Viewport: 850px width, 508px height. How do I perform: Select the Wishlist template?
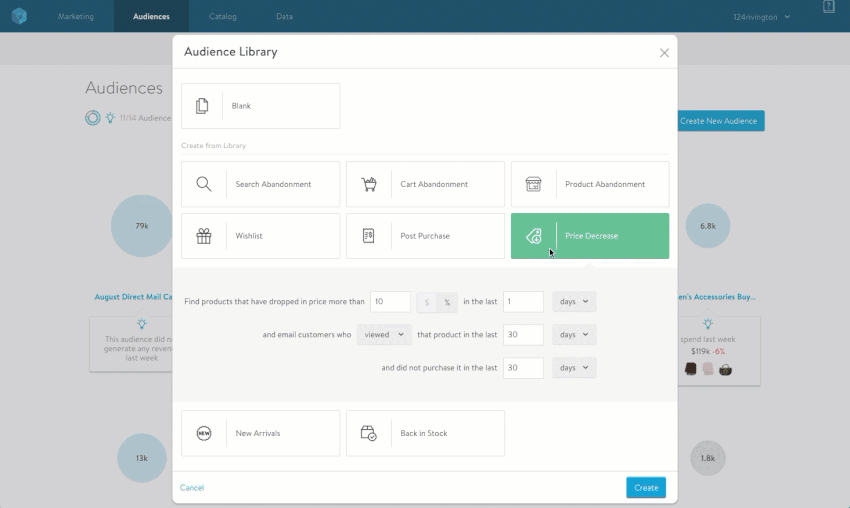point(261,236)
